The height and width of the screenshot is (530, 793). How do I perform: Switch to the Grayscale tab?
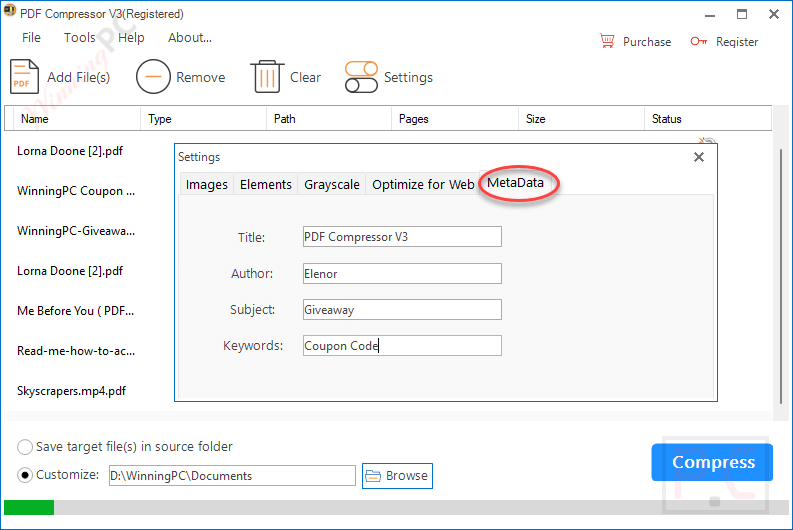332,185
